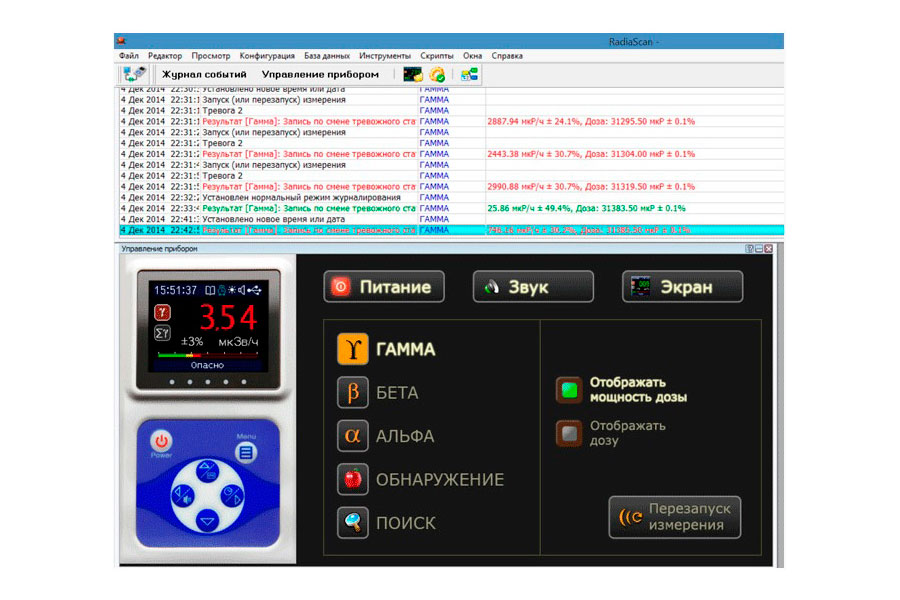The width and height of the screenshot is (900, 600).
Task: Enable 'Отображать мощность дозы' option
Action: pyautogui.click(x=569, y=390)
